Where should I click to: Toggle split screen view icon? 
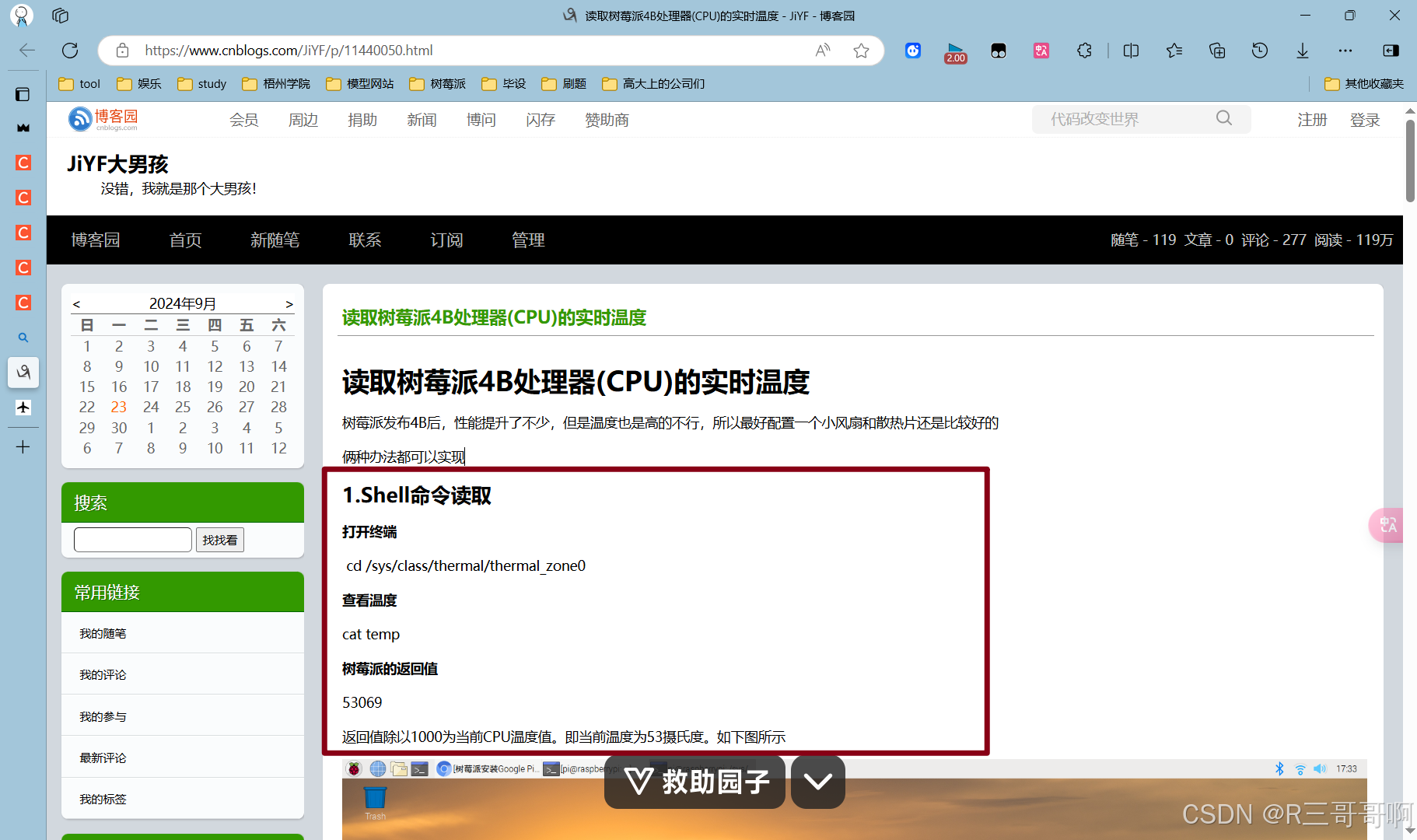pyautogui.click(x=1132, y=51)
